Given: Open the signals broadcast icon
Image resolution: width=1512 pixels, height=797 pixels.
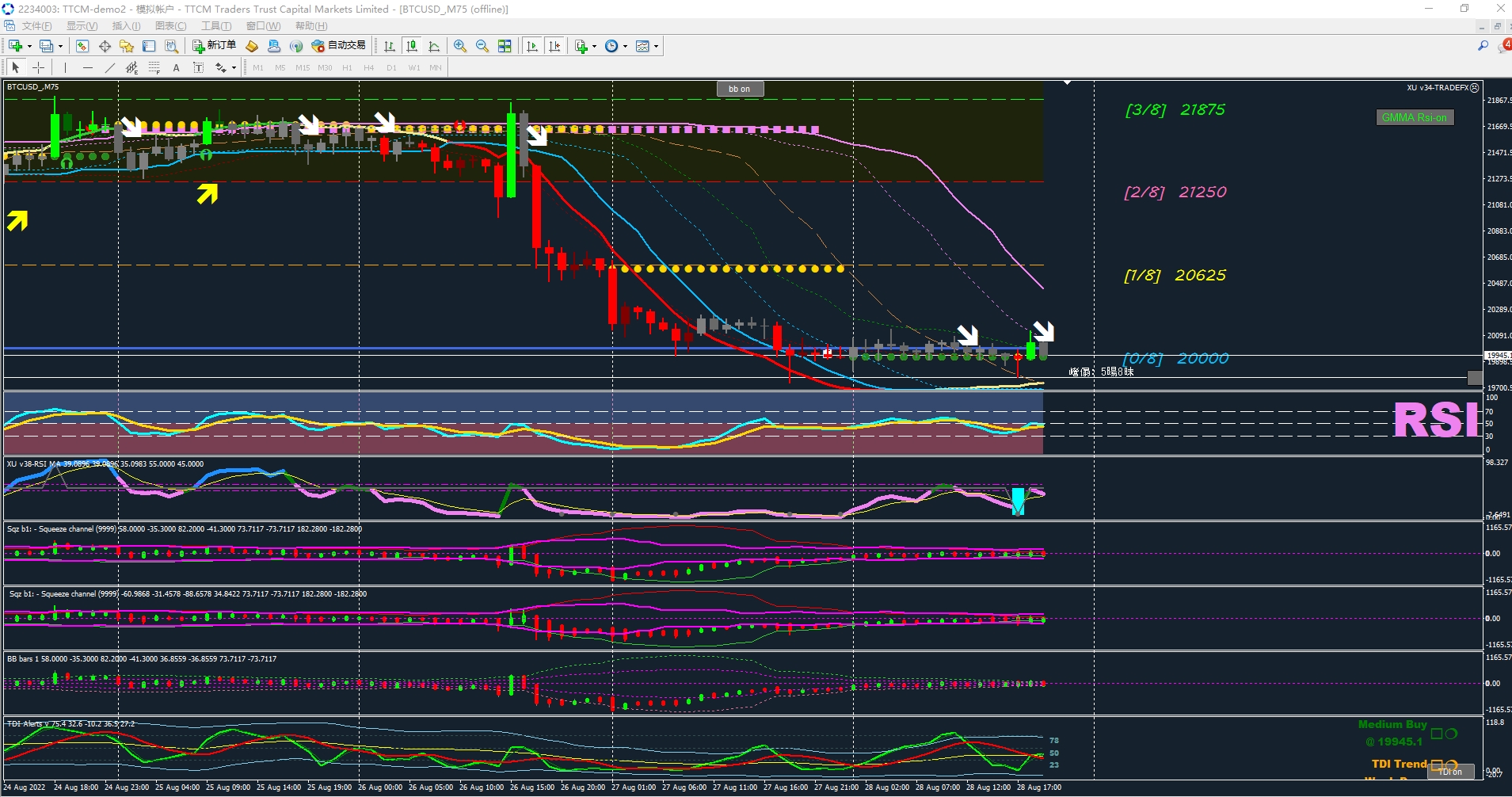Looking at the screenshot, I should point(296,46).
